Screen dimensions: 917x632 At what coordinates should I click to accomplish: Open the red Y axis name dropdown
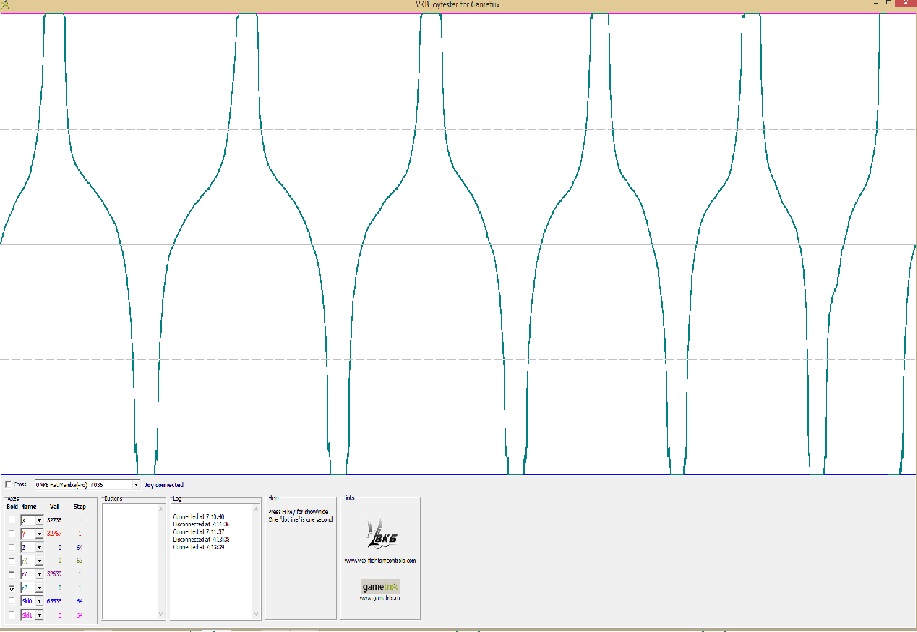(x=39, y=534)
